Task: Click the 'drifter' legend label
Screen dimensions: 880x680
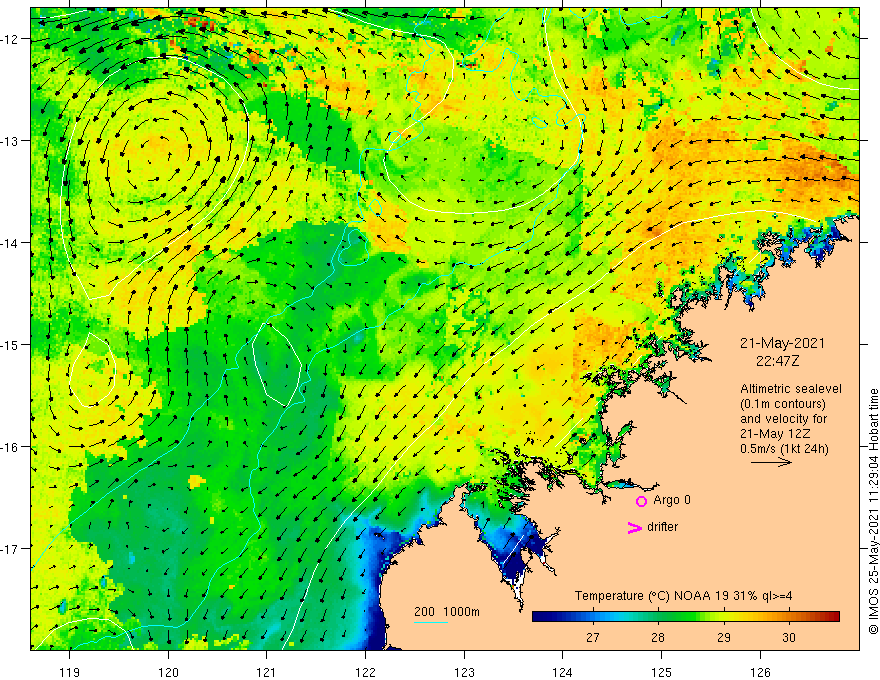Action: (662, 527)
